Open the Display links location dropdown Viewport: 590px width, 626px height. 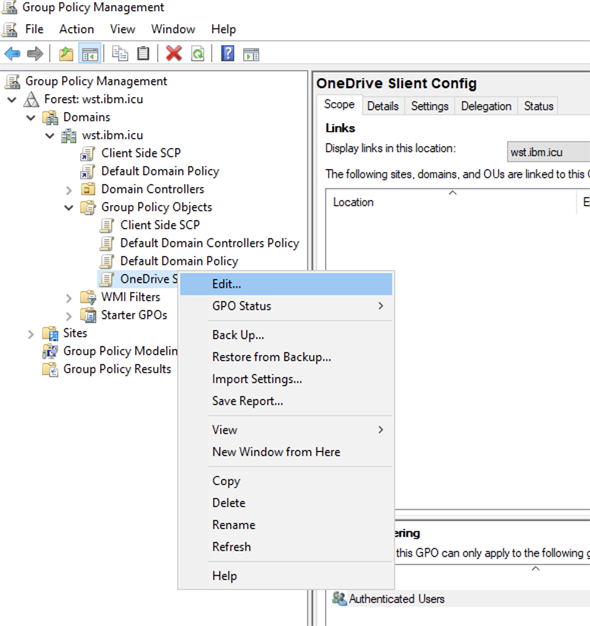click(548, 152)
